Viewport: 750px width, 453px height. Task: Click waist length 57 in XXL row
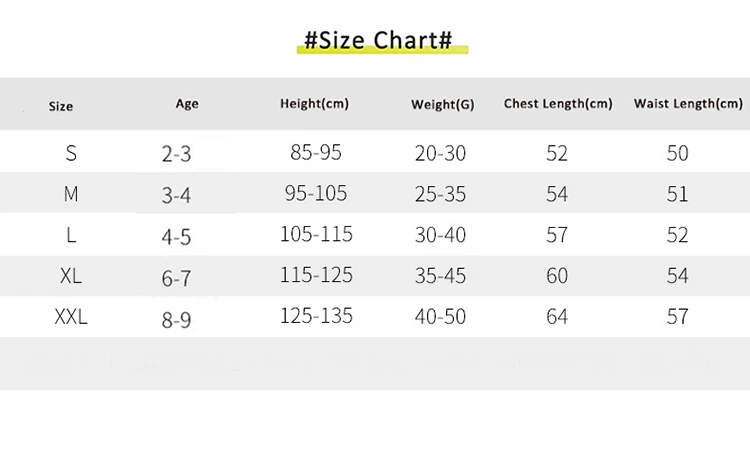pos(678,317)
